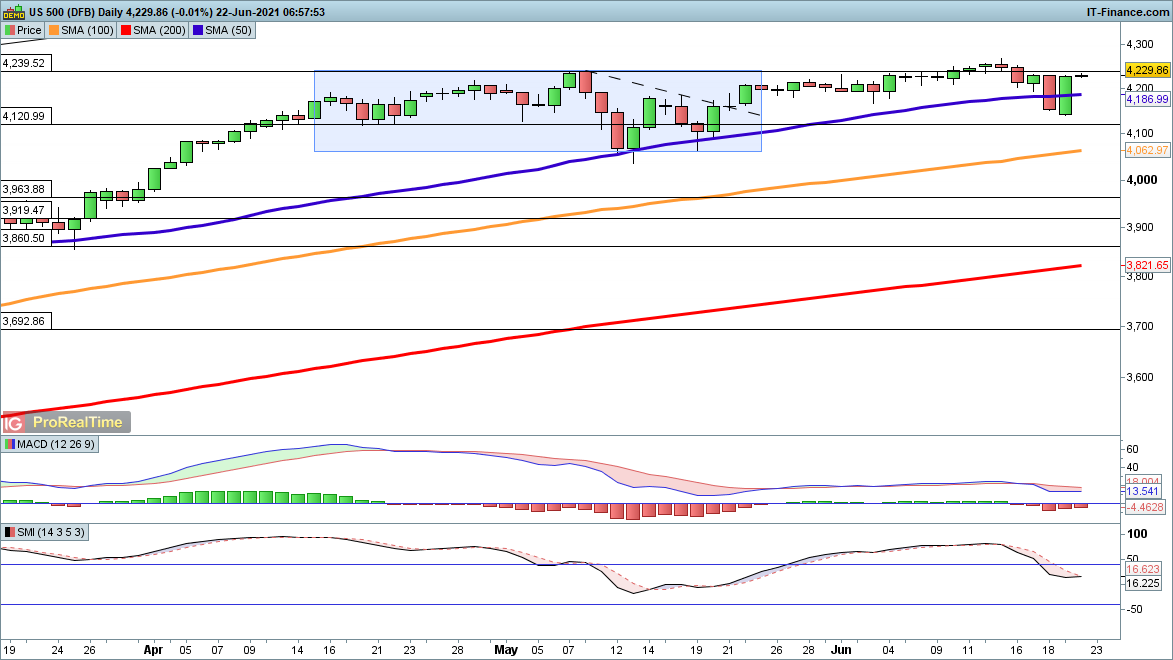Screen dimensions: 1173x660
Task: Click the red 3,821.65 SMA value tag
Action: (1147, 265)
